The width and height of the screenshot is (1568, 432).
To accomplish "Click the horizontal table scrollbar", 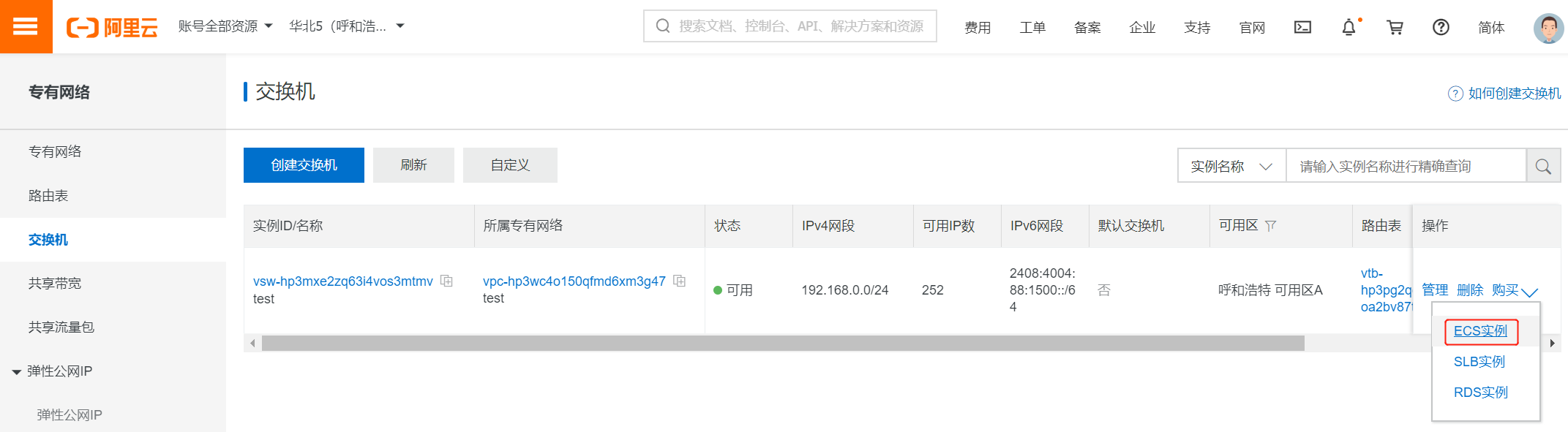I will tap(783, 343).
